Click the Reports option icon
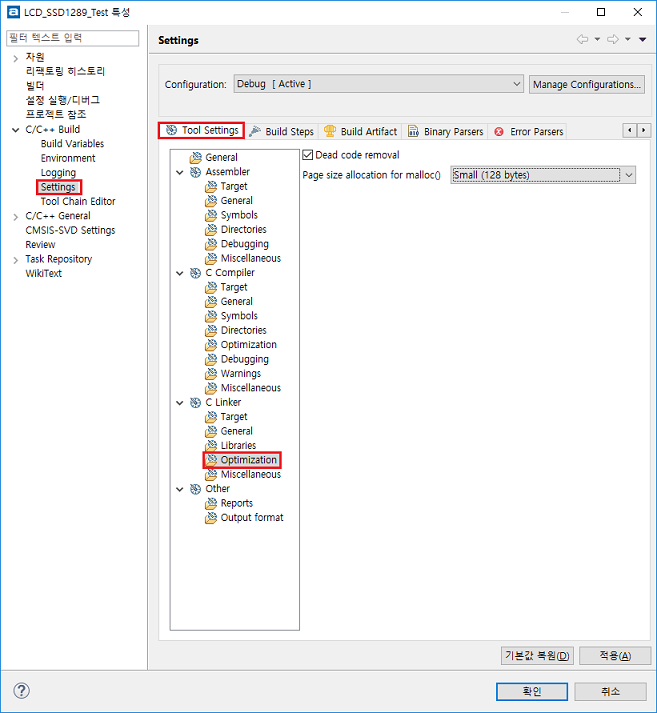Screen dimensions: 657x713 (x=211, y=503)
